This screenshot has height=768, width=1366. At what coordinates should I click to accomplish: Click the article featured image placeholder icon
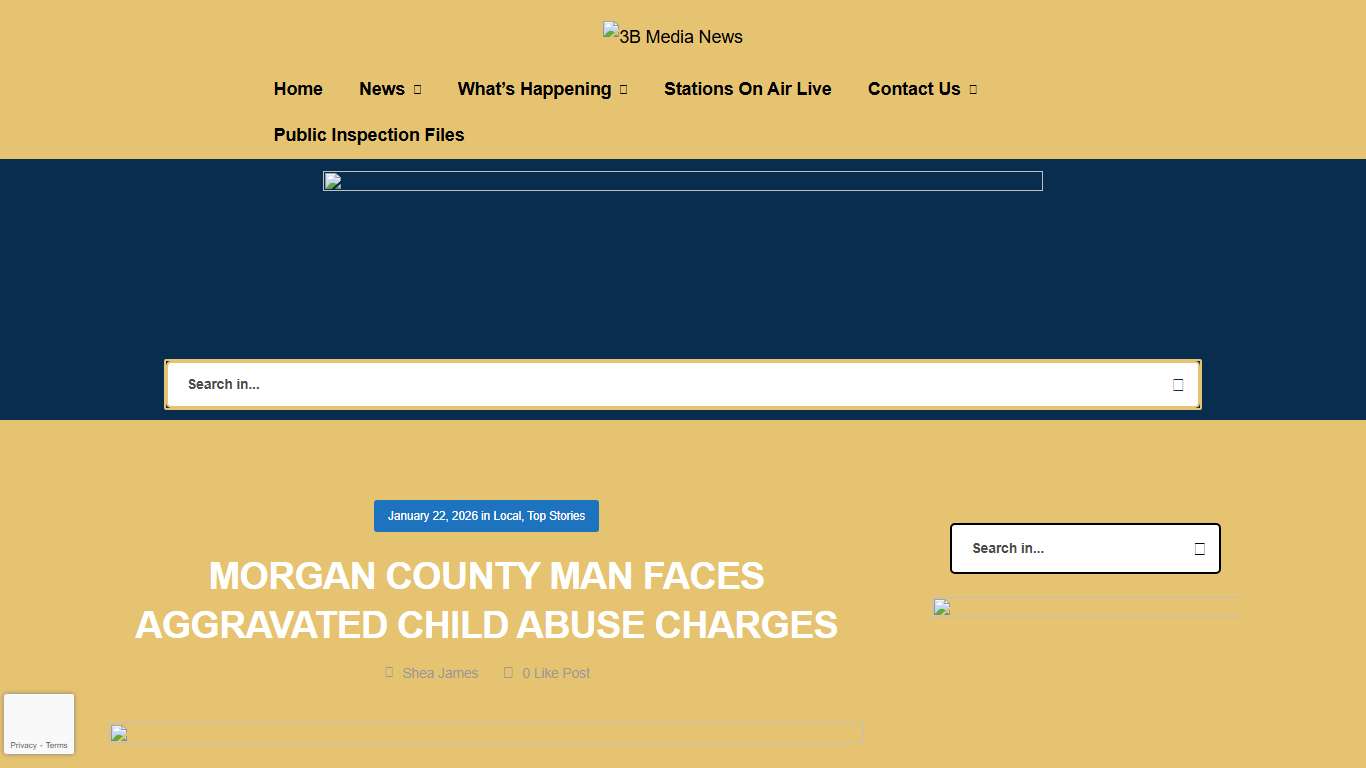tap(117, 734)
